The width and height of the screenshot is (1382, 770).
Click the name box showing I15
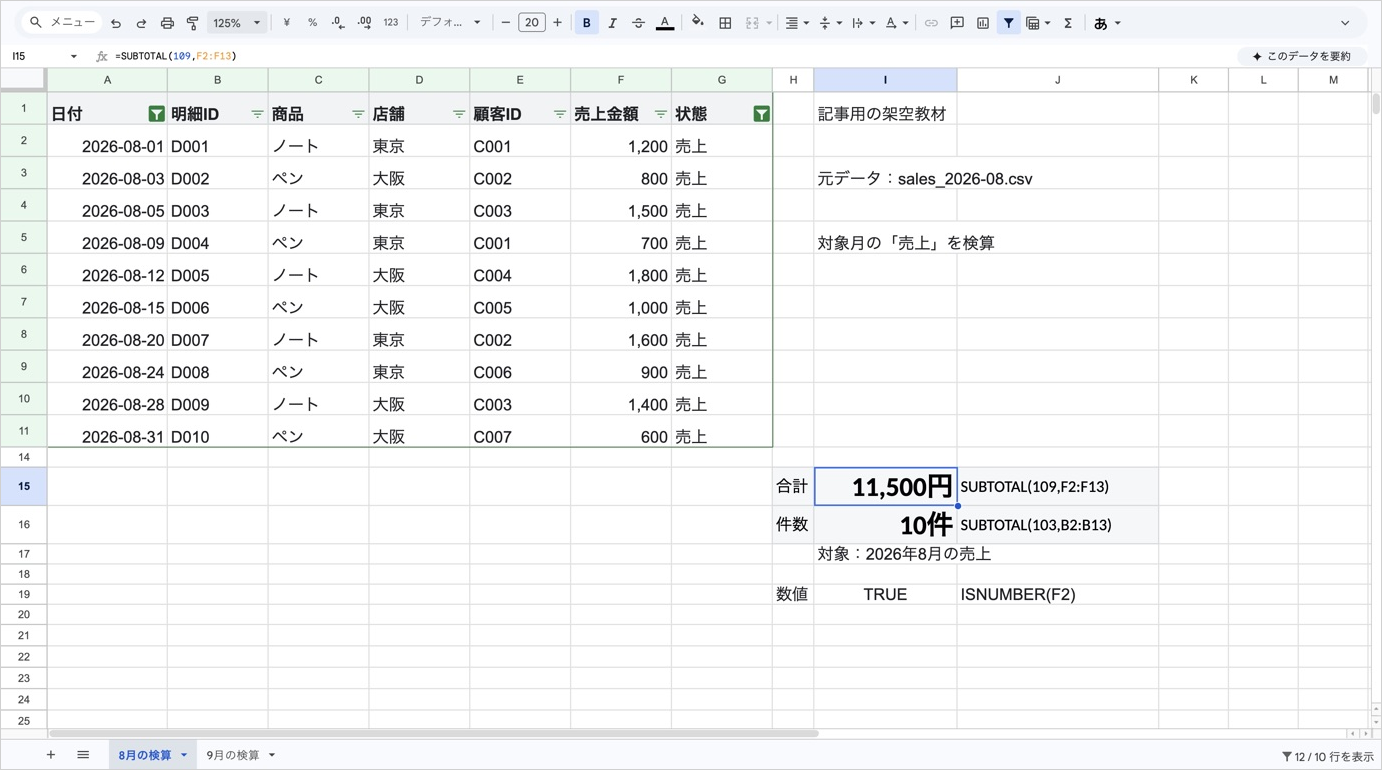[x=44, y=56]
